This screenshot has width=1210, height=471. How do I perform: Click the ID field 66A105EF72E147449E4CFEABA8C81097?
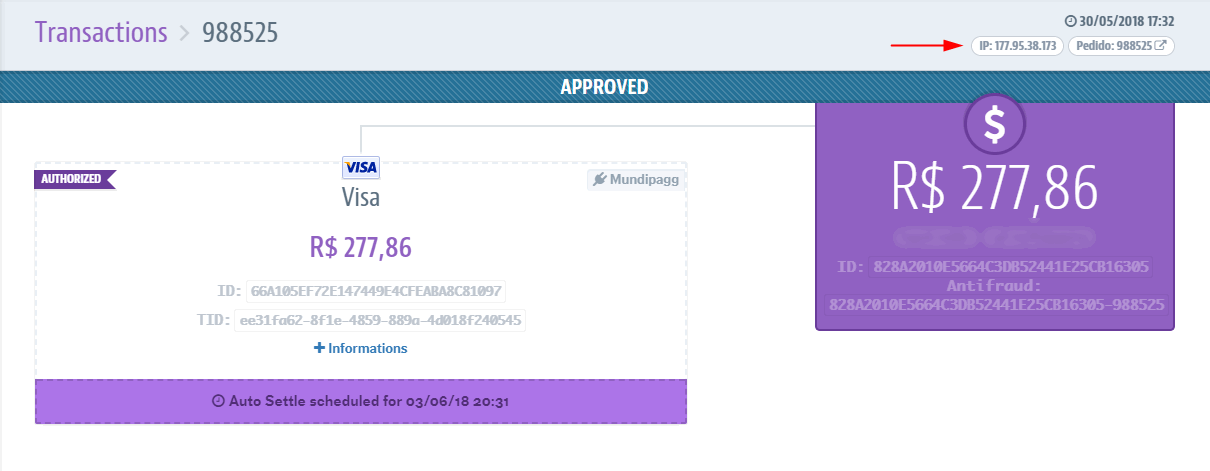pos(376,291)
